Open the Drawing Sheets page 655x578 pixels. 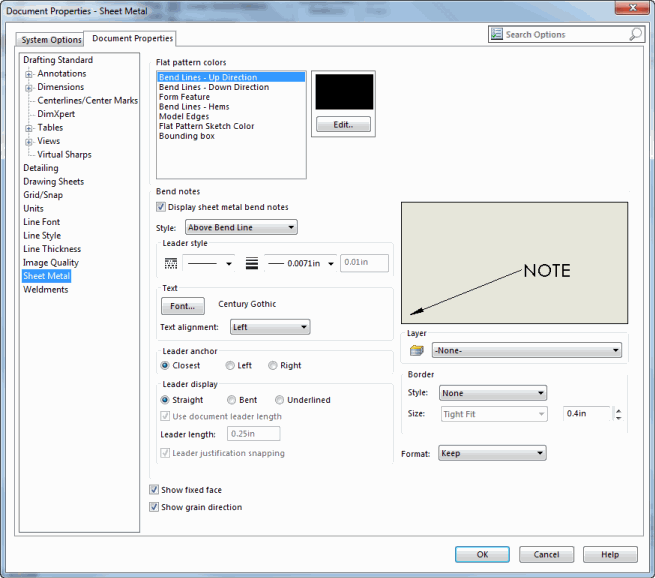pos(53,181)
